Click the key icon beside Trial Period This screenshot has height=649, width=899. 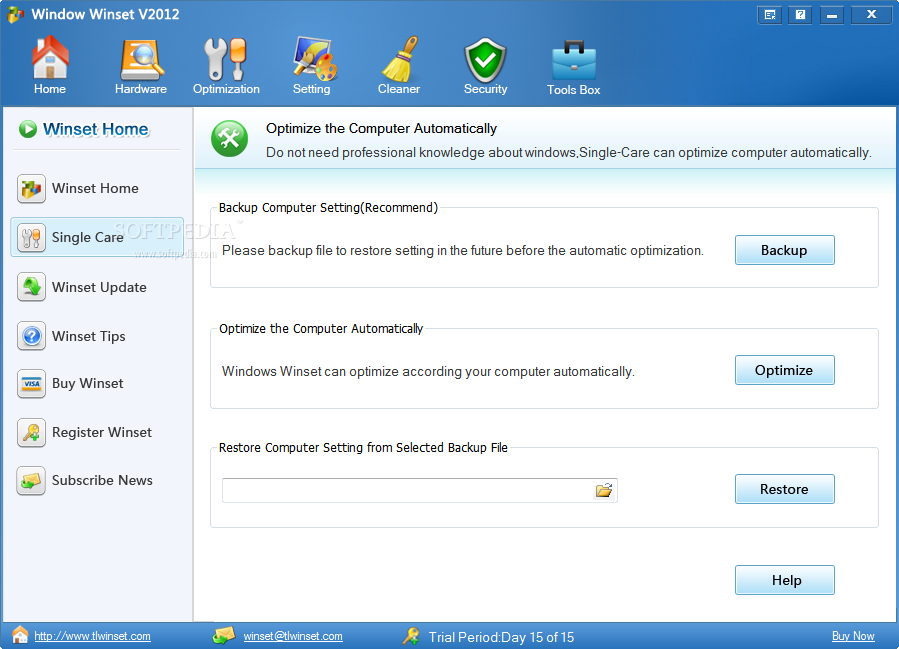tap(411, 636)
